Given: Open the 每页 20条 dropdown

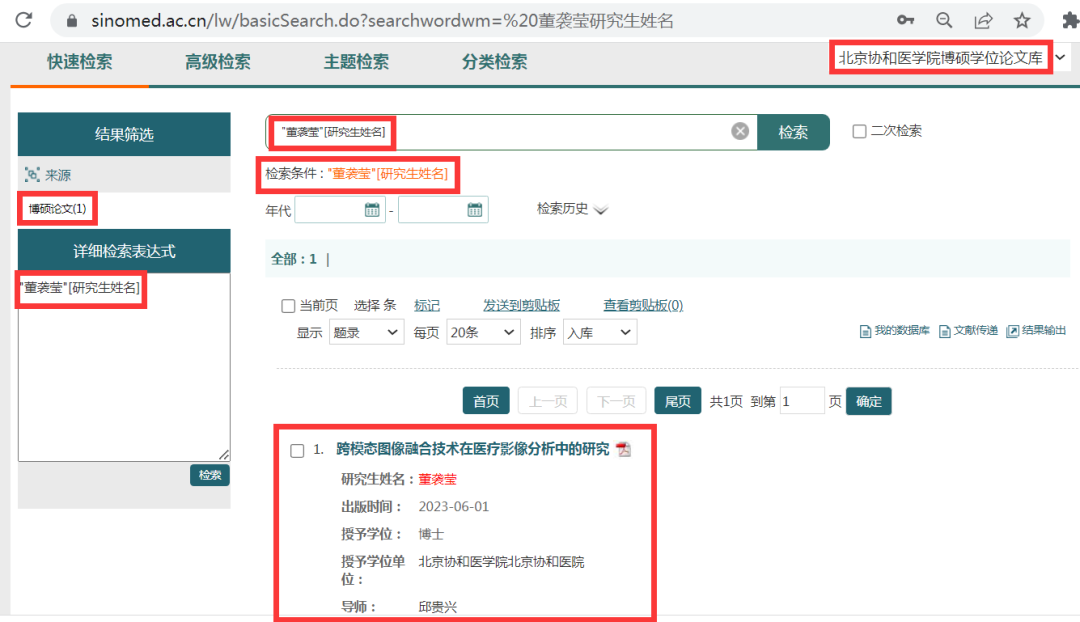Looking at the screenshot, I should (483, 333).
